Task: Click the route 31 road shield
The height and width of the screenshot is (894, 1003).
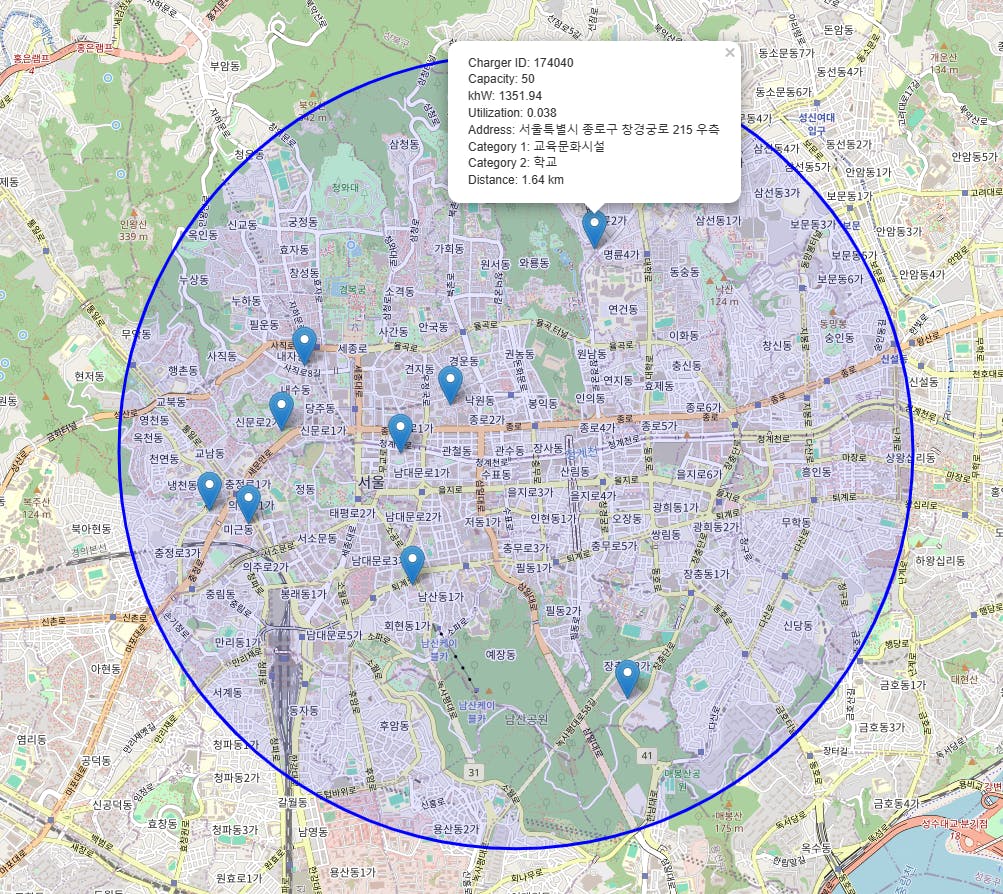Action: point(473,772)
